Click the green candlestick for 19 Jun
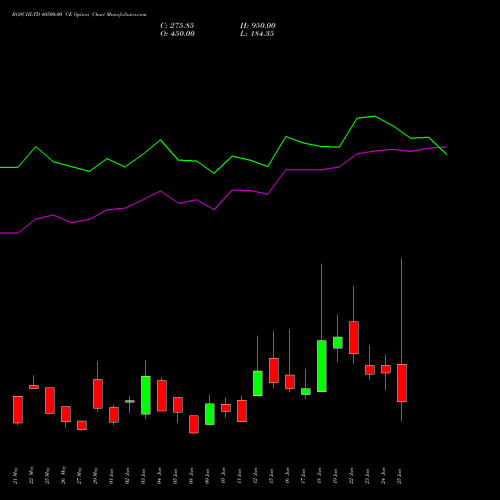Viewport: 500px width, 500px height. (338, 343)
